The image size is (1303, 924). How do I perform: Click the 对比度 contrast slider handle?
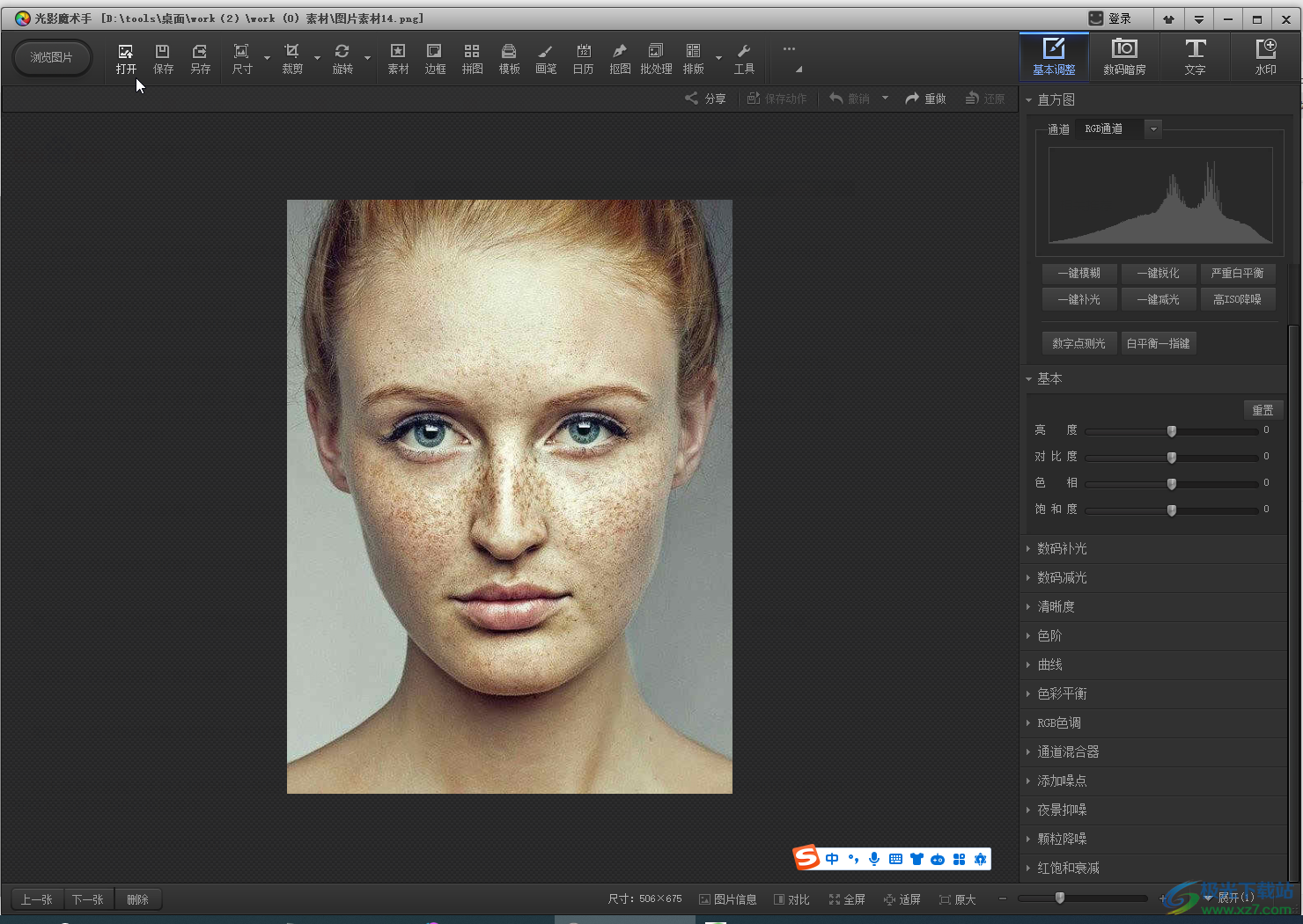(1172, 458)
